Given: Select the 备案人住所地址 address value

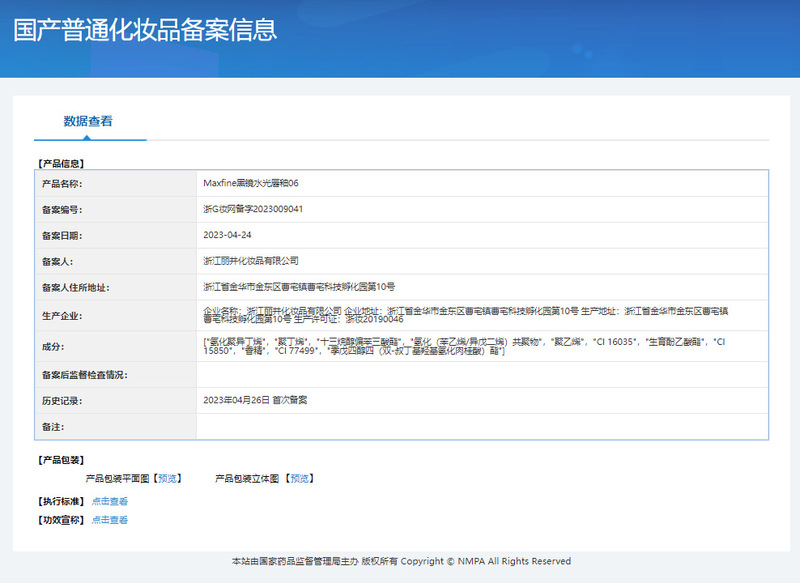Looking at the screenshot, I should click(299, 287).
